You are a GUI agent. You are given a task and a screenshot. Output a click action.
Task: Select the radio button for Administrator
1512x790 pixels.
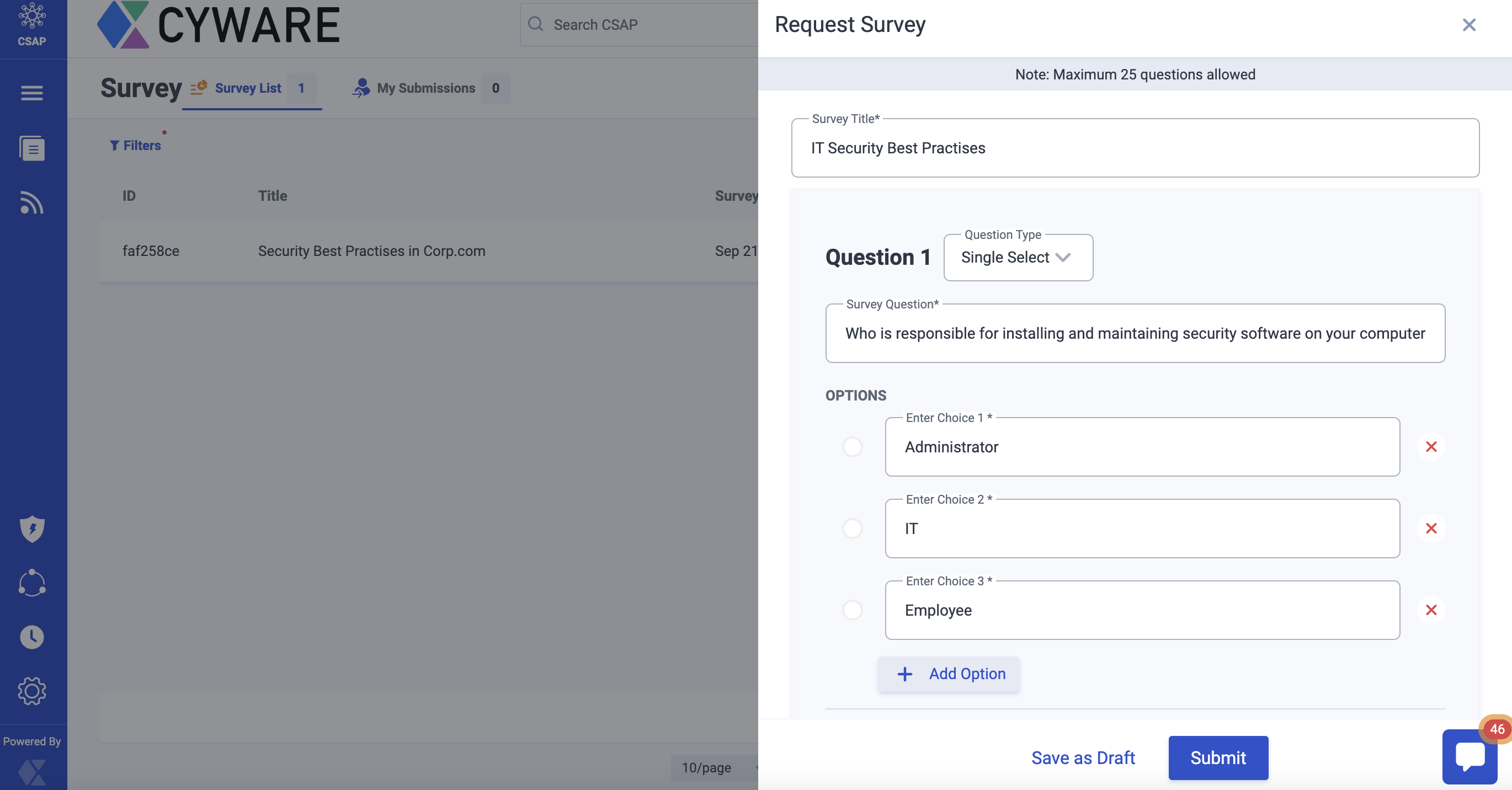pos(853,447)
